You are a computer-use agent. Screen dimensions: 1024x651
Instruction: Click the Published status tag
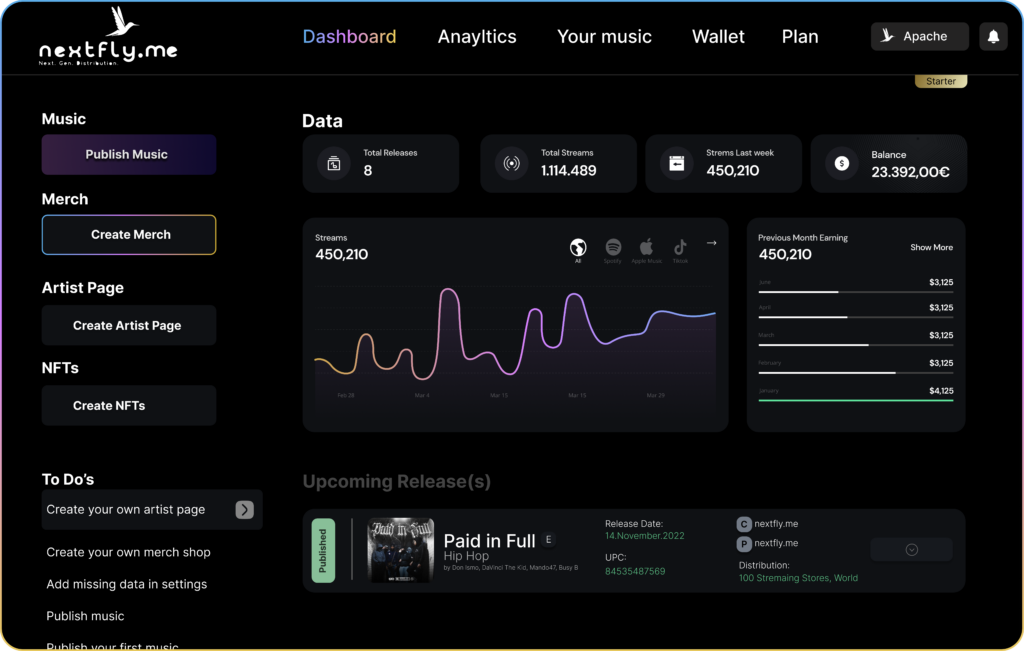point(323,550)
